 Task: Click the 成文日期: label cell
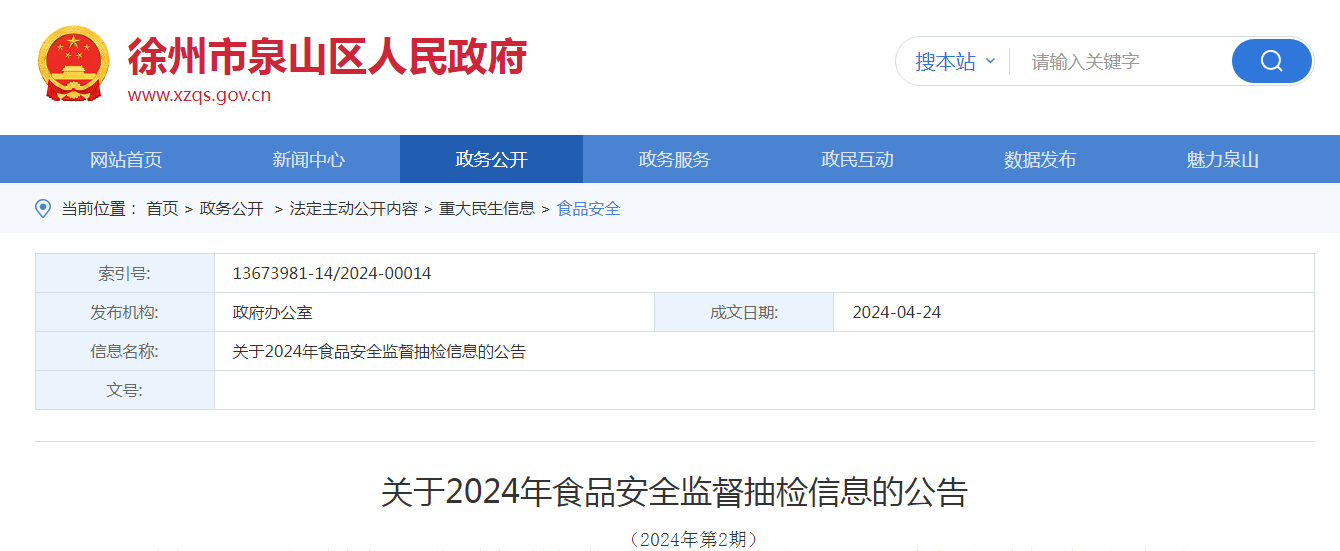744,312
